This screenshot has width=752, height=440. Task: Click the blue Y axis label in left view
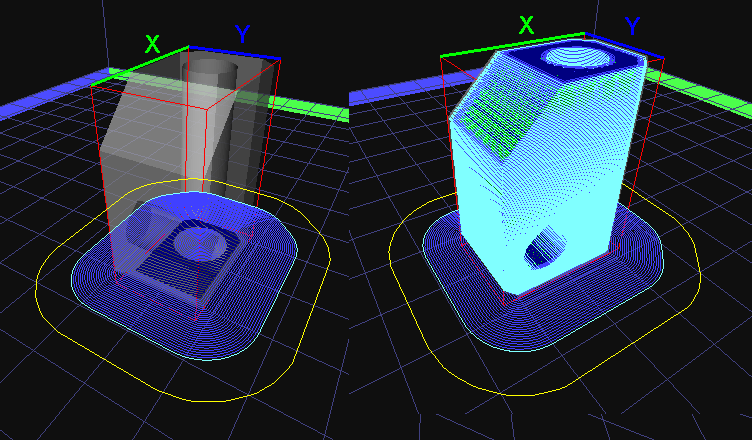click(x=242, y=35)
